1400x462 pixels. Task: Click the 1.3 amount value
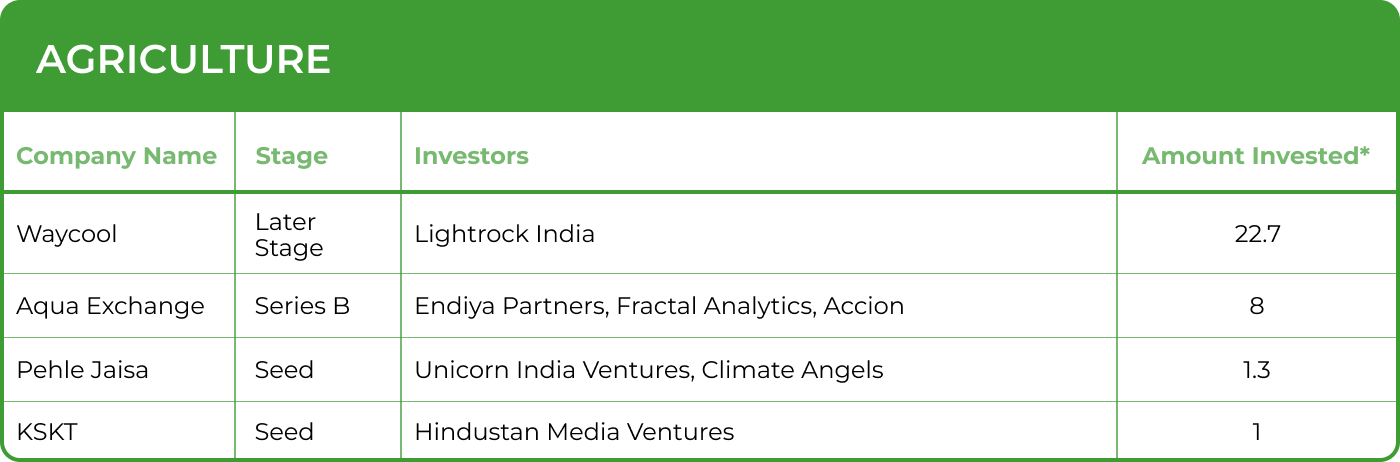coord(1256,370)
